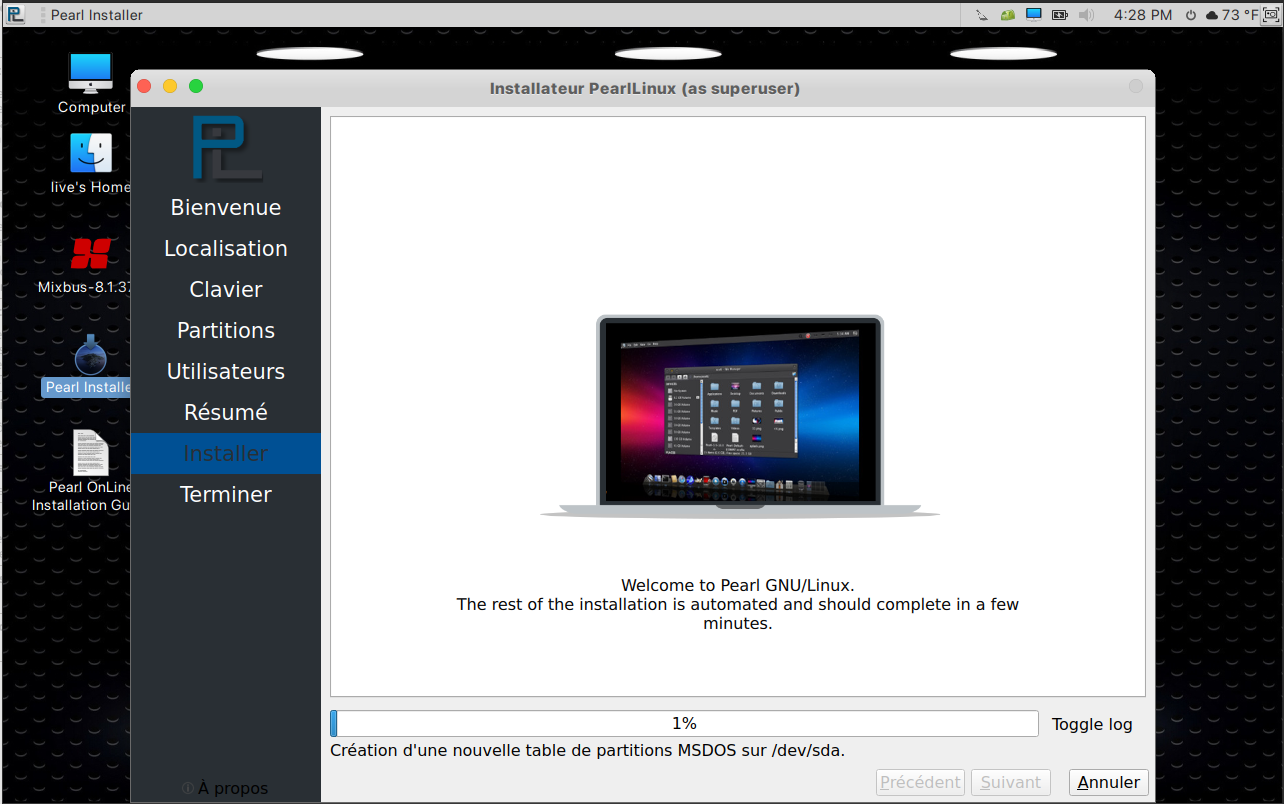Image resolution: width=1284 pixels, height=804 pixels.
Task: Toggle log view of the installation
Action: (x=1092, y=724)
